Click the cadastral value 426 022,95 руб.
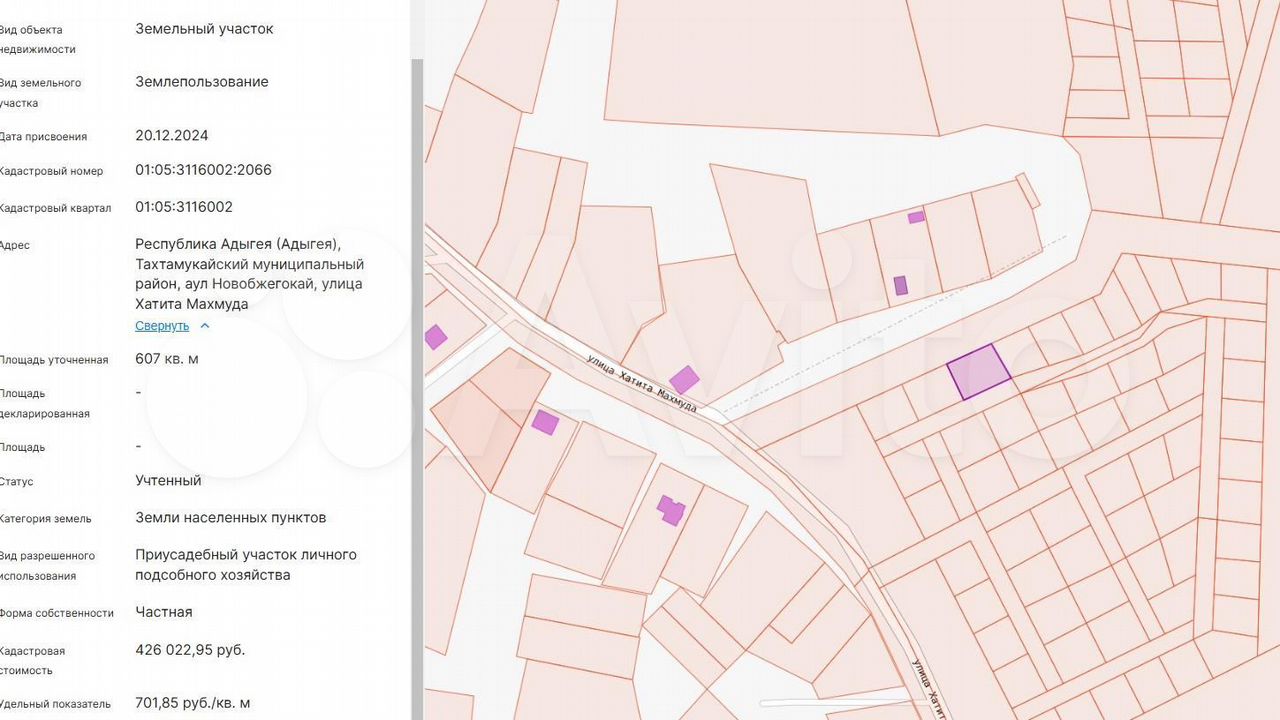Screen dimensions: 1280x720 [x=190, y=650]
